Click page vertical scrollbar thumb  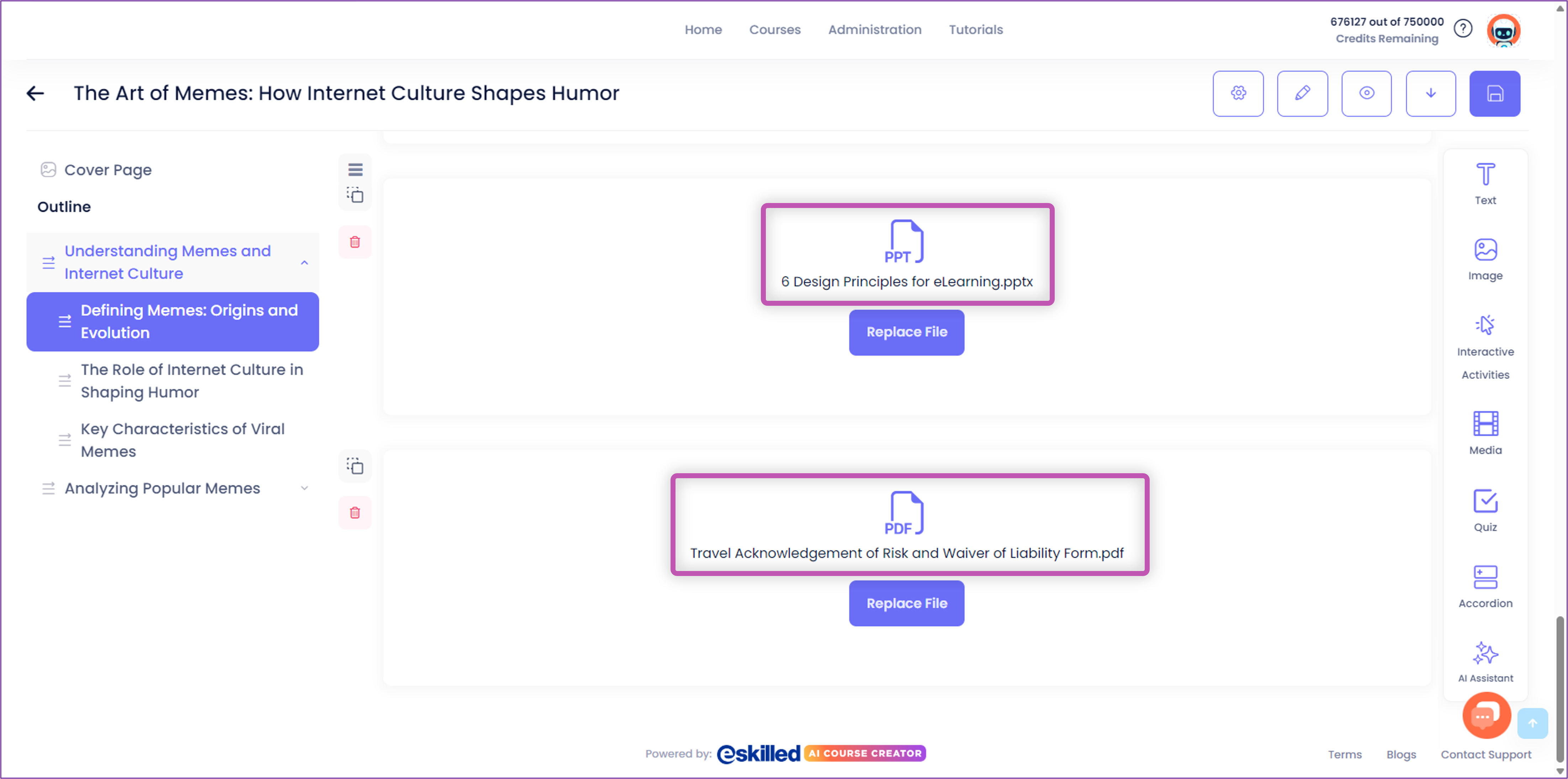click(1559, 688)
